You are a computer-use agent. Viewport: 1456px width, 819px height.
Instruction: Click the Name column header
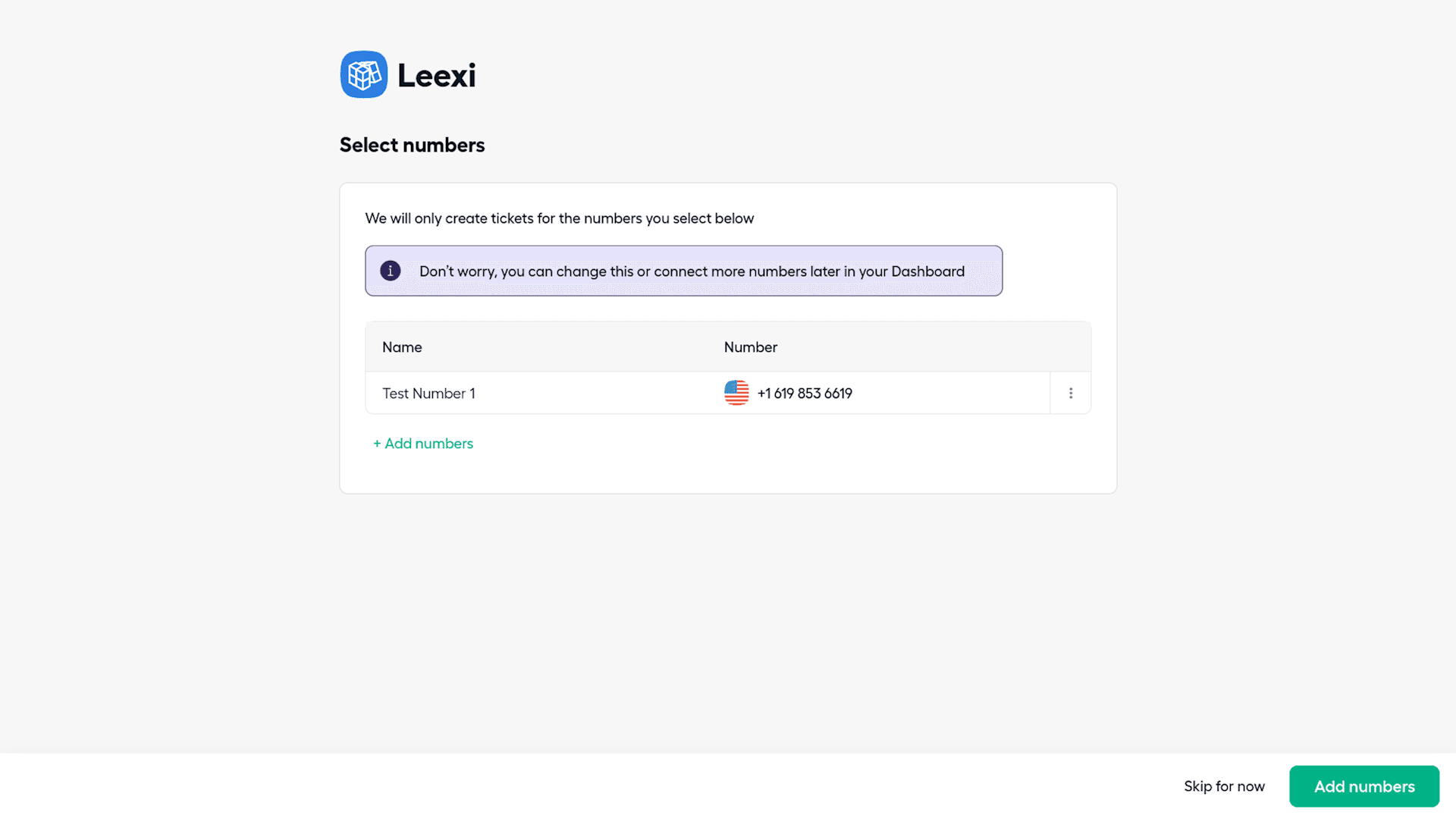(402, 347)
